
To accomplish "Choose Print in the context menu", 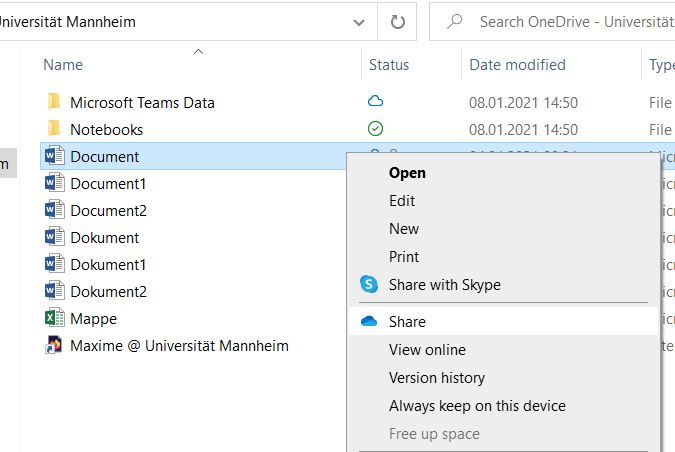I will 503,257.
